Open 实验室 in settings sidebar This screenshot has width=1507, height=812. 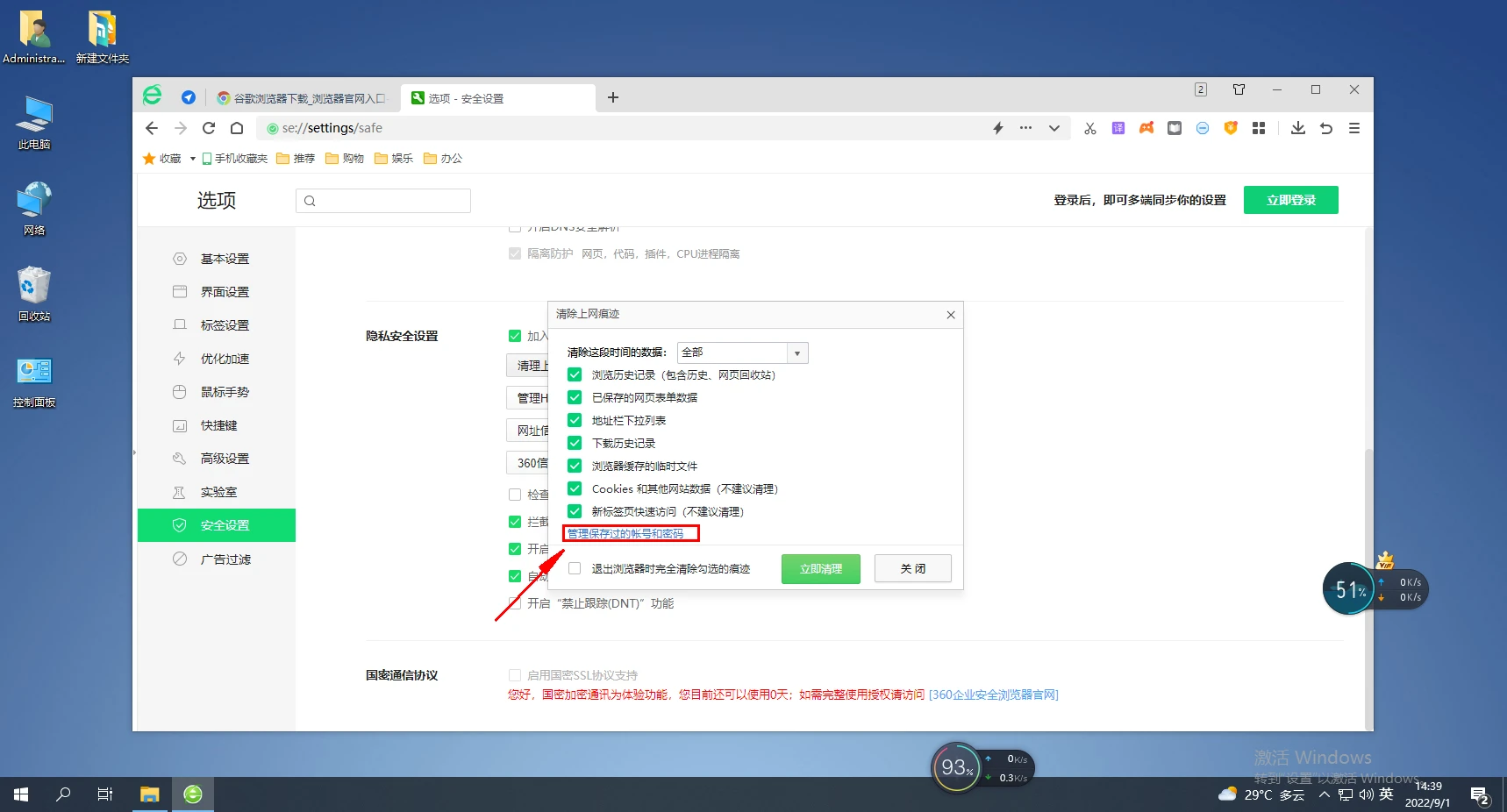click(x=217, y=492)
